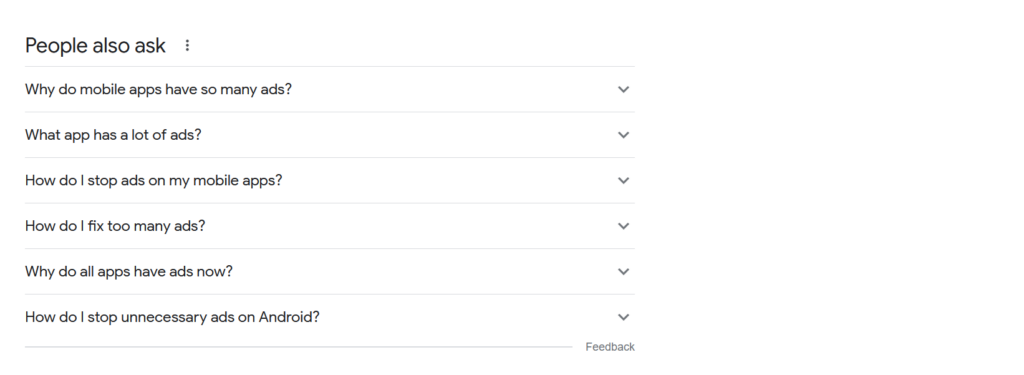Image resolution: width=1024 pixels, height=375 pixels.
Task: Send feedback on People also ask results
Action: click(610, 347)
